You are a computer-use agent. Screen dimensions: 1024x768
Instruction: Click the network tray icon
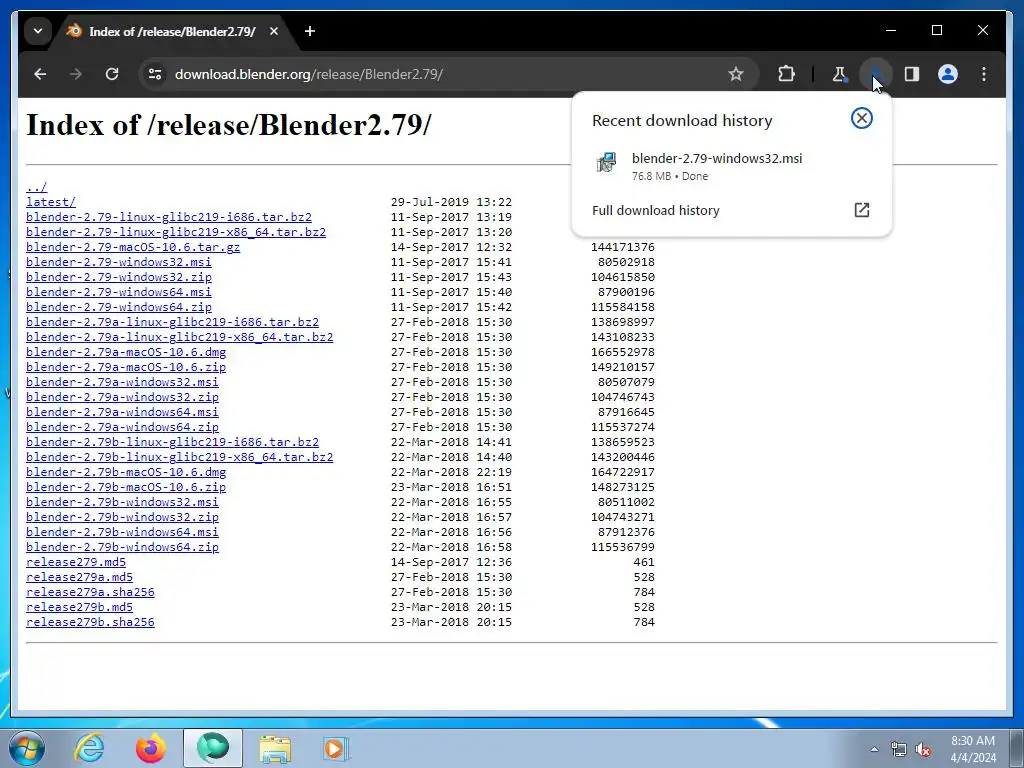pos(899,750)
